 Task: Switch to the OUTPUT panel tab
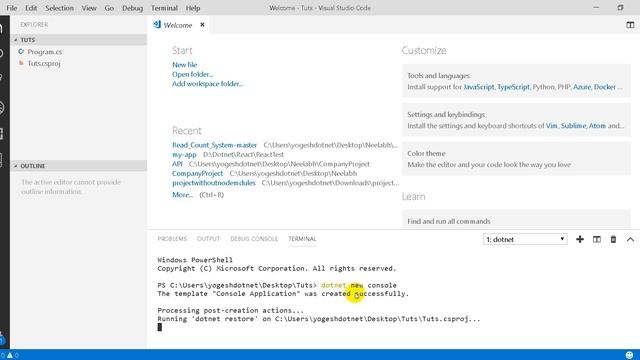pyautogui.click(x=208, y=239)
